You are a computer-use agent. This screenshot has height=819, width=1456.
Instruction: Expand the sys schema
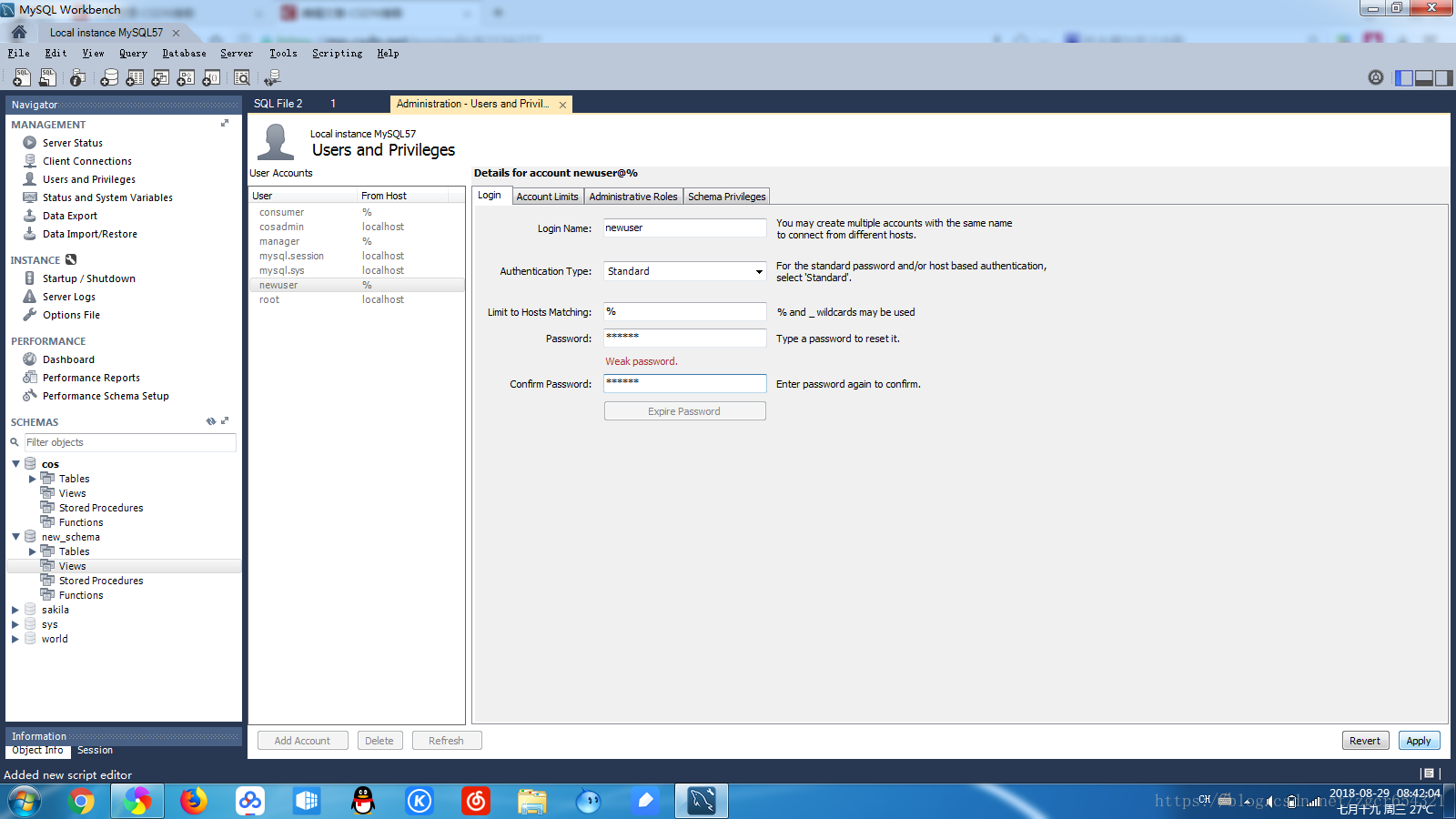15,624
